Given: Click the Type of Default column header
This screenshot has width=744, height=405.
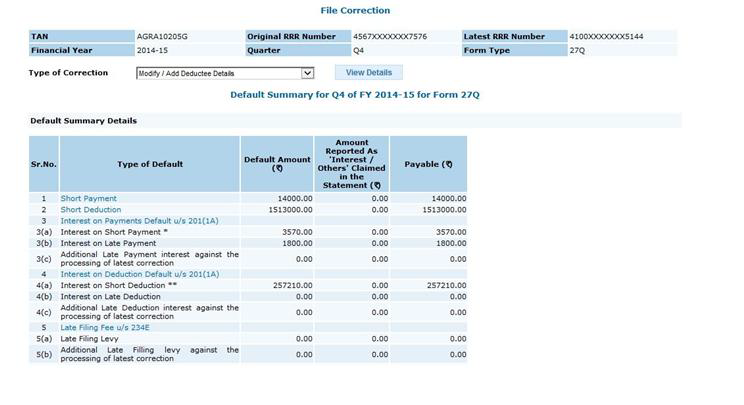Looking at the screenshot, I should point(150,164).
